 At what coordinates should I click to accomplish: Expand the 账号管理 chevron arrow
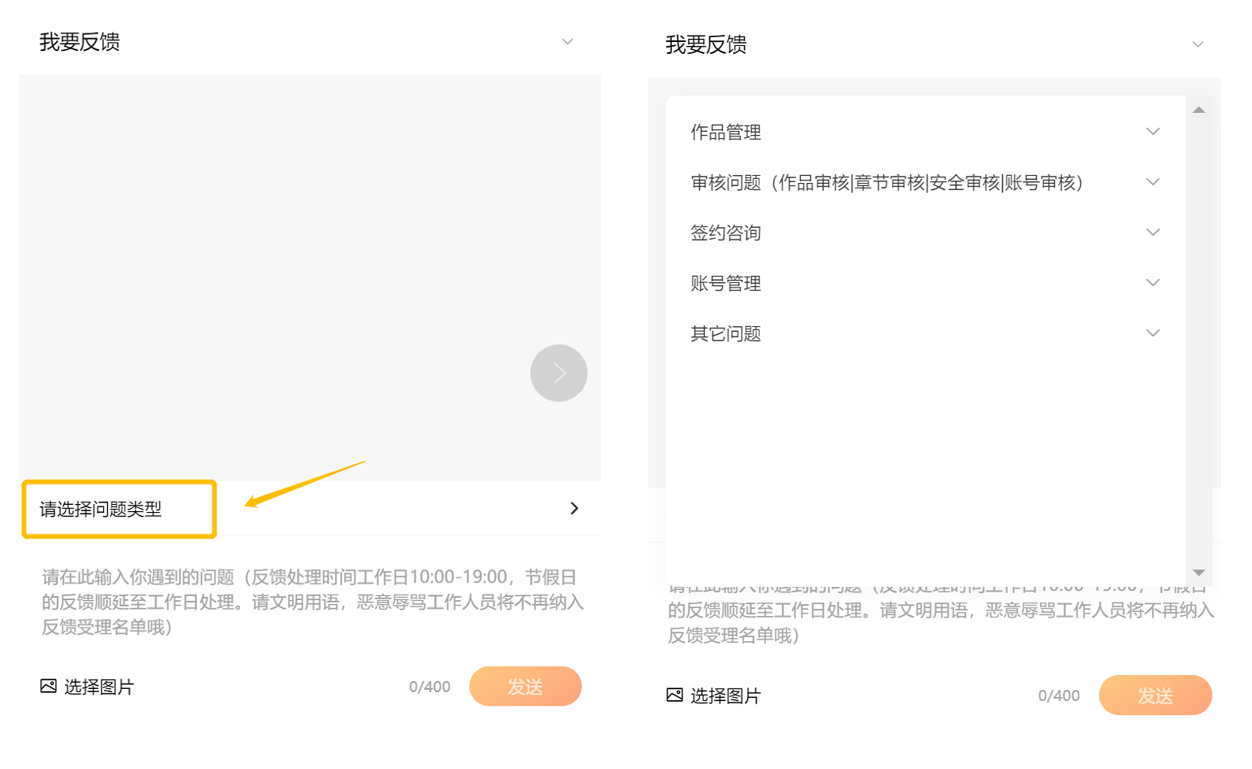pos(1152,283)
